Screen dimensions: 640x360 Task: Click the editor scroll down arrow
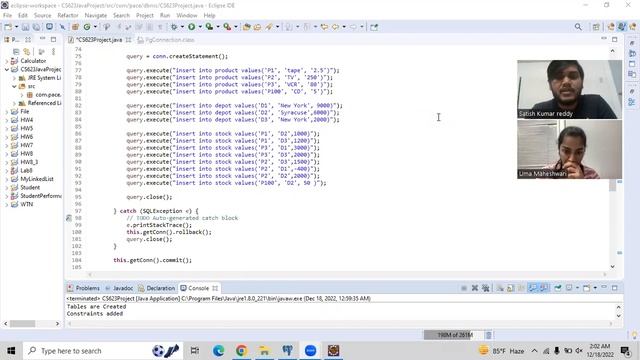pos(612,267)
